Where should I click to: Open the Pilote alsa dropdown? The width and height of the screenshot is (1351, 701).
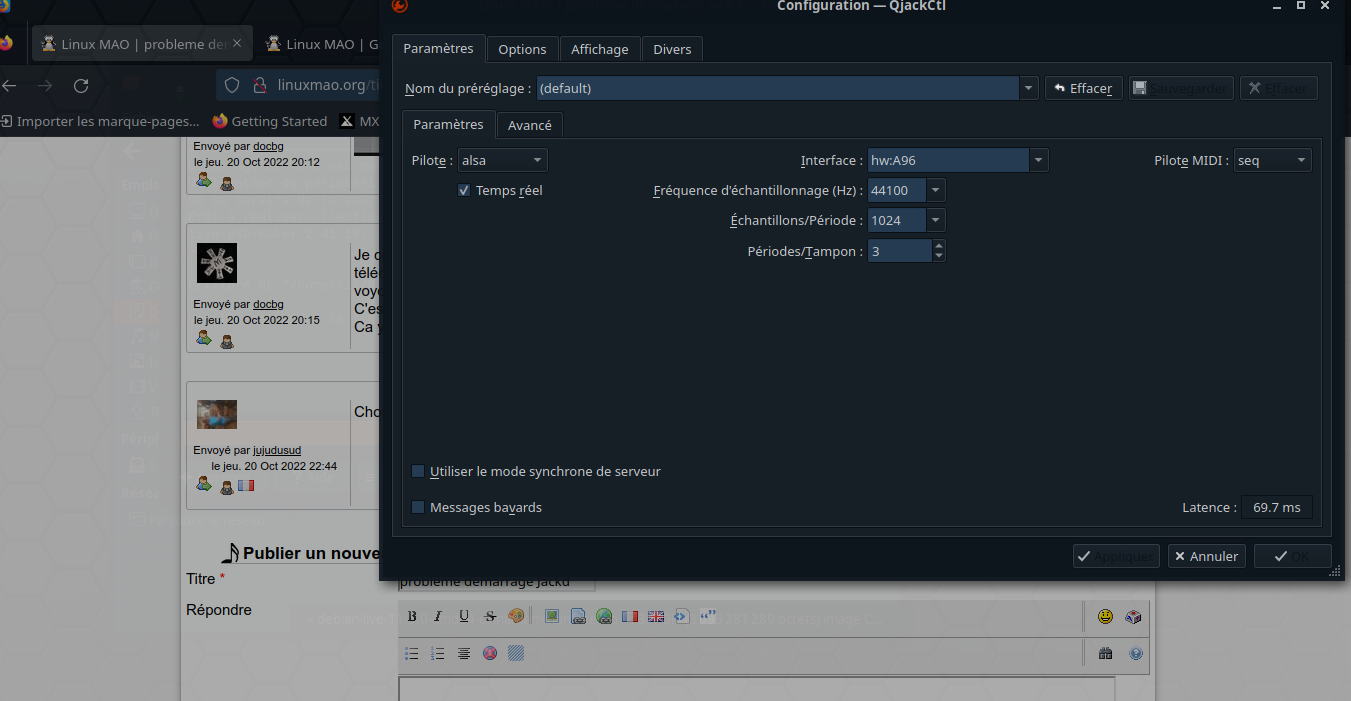coord(502,160)
